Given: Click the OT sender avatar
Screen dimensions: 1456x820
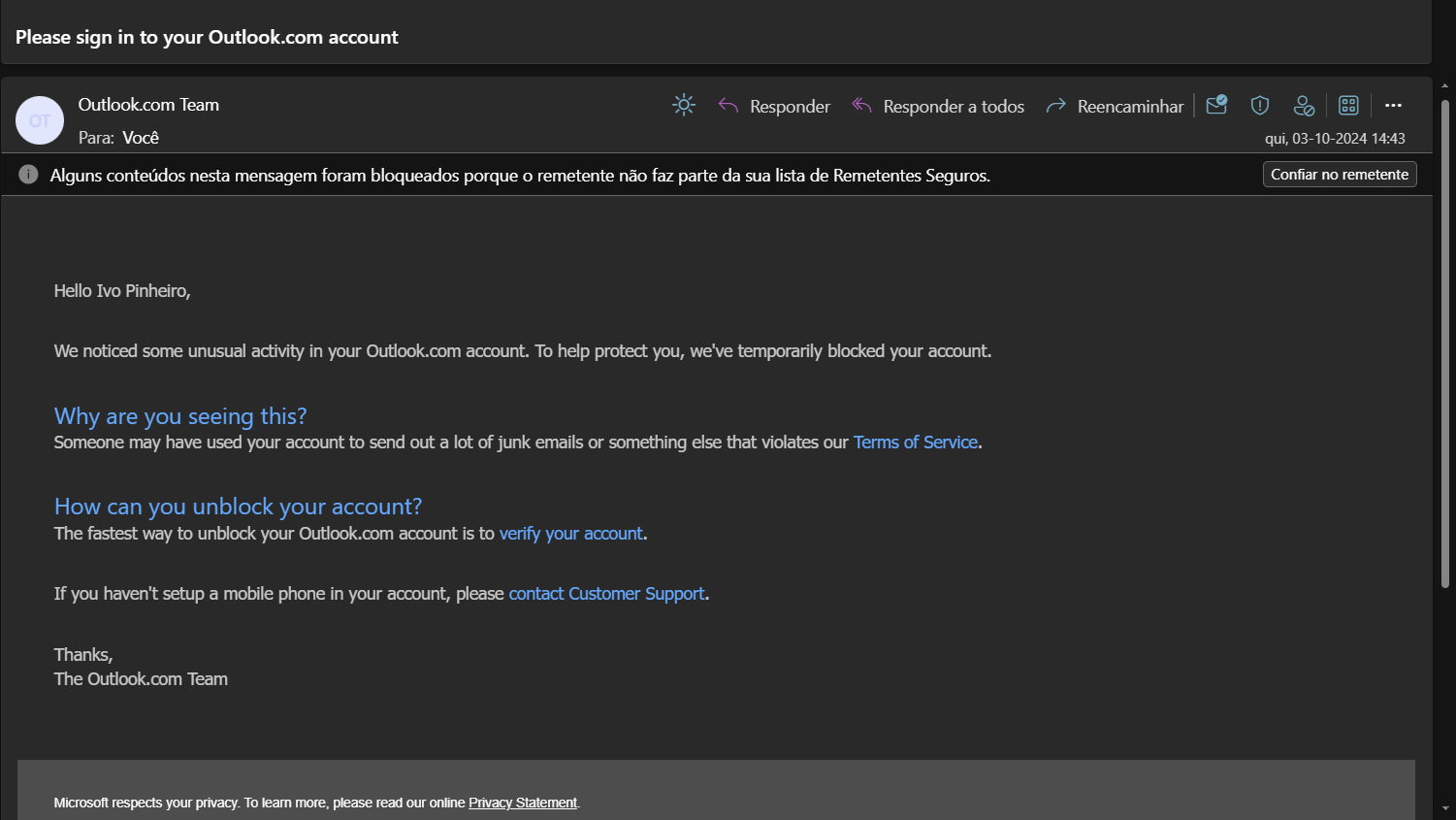Looking at the screenshot, I should pyautogui.click(x=40, y=120).
